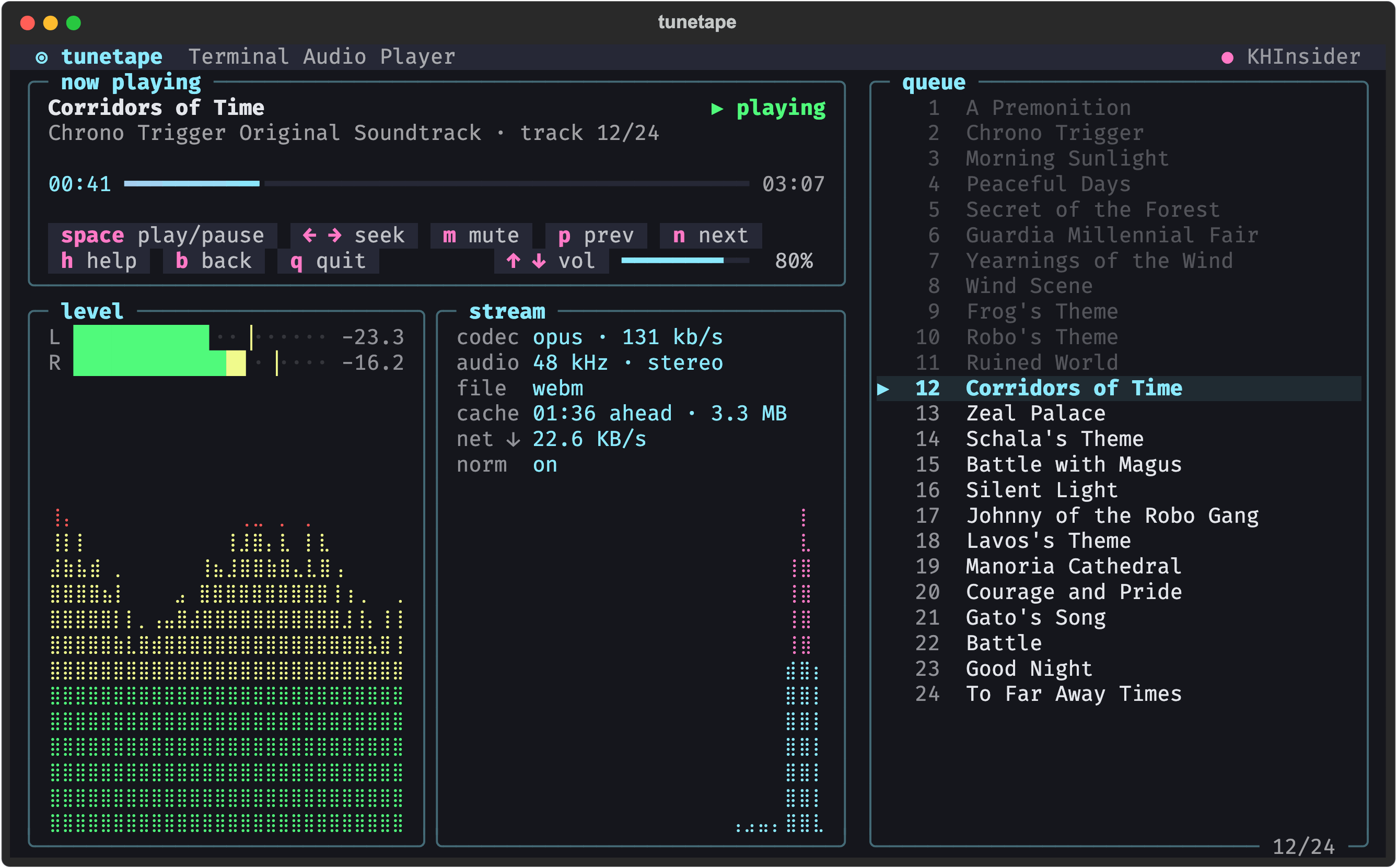Image resolution: width=1397 pixels, height=868 pixels.
Task: Select the highlighted Corridors of Time row
Action: click(x=1119, y=389)
